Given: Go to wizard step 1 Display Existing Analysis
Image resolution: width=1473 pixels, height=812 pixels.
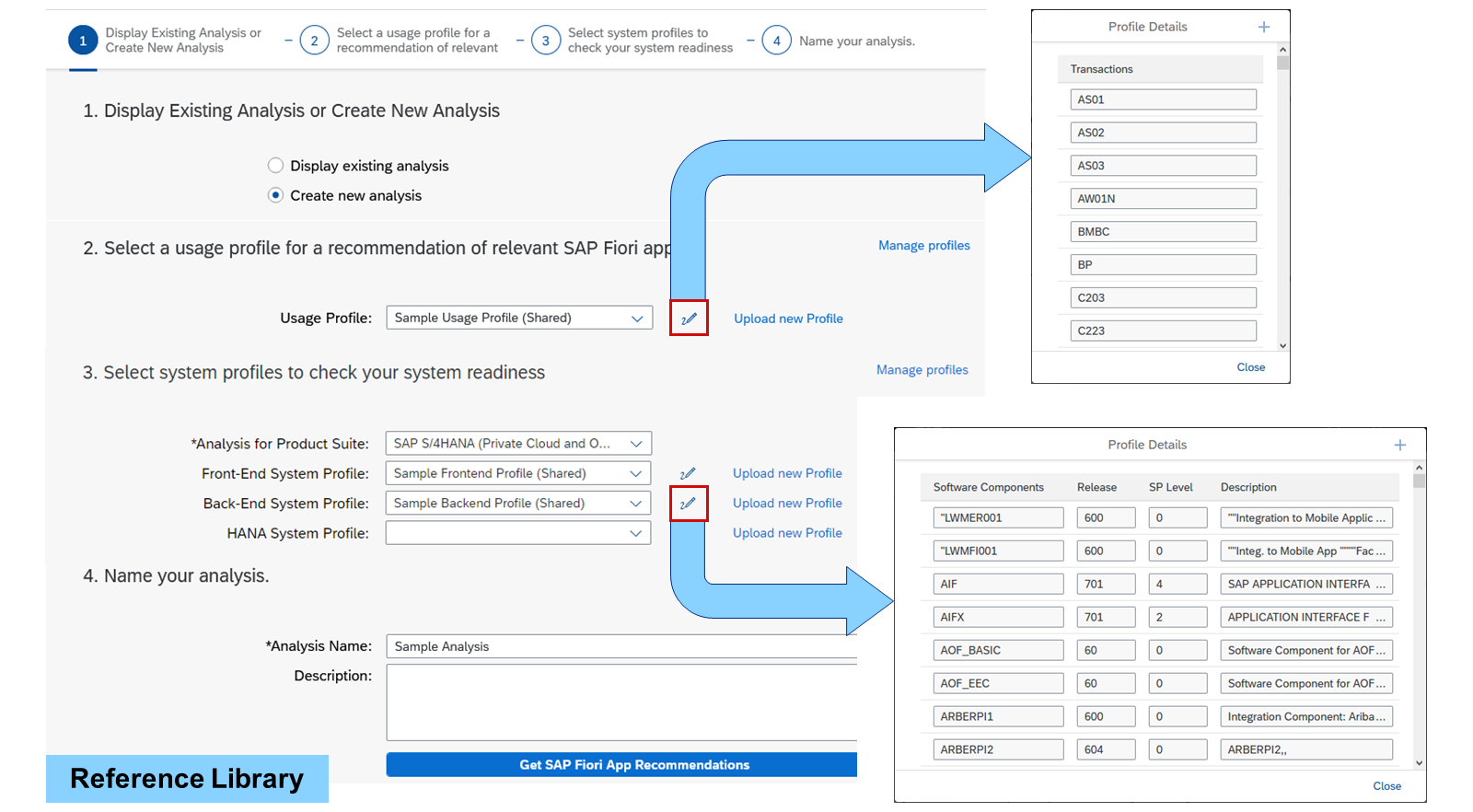Looking at the screenshot, I should 83,41.
